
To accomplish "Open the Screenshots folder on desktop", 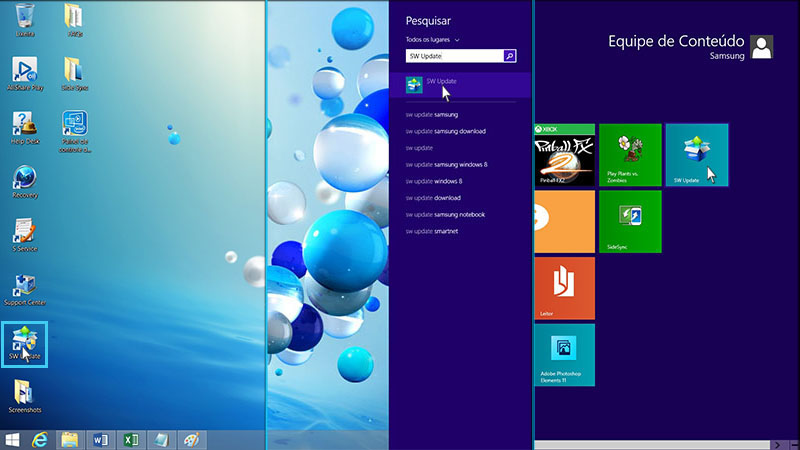I will (24, 396).
